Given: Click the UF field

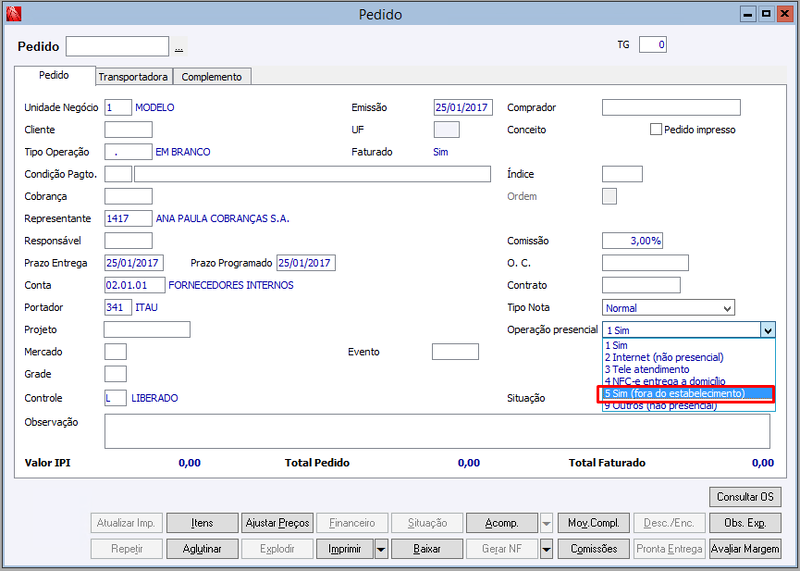Looking at the screenshot, I should [446, 130].
